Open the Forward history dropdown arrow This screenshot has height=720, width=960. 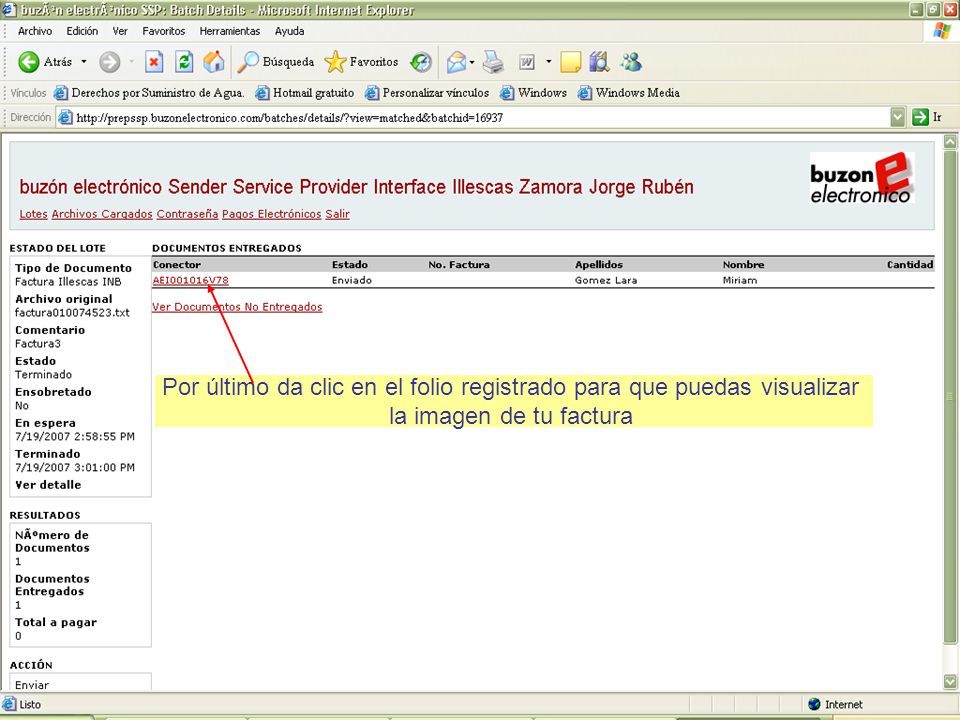(x=132, y=62)
